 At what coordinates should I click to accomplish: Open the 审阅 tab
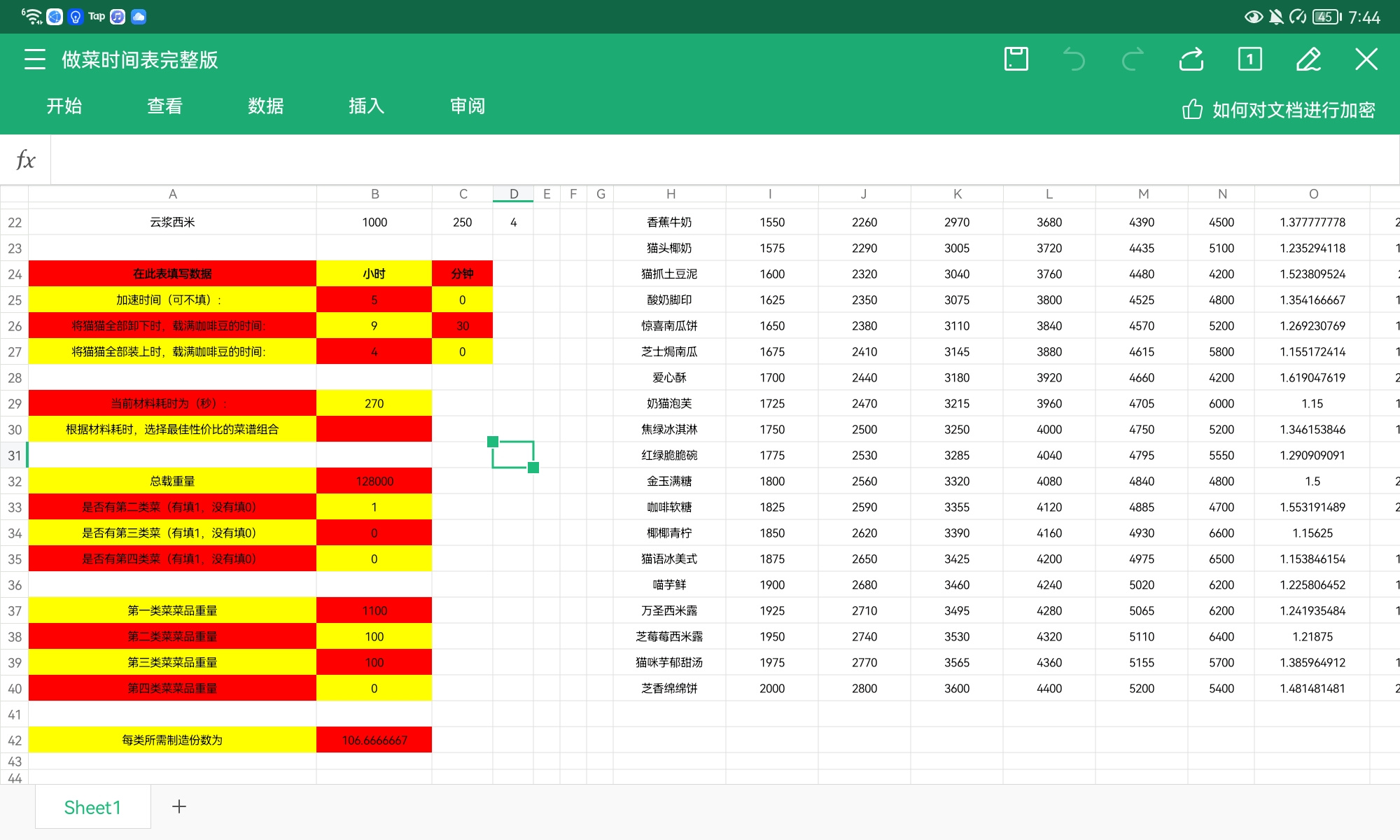pos(468,106)
